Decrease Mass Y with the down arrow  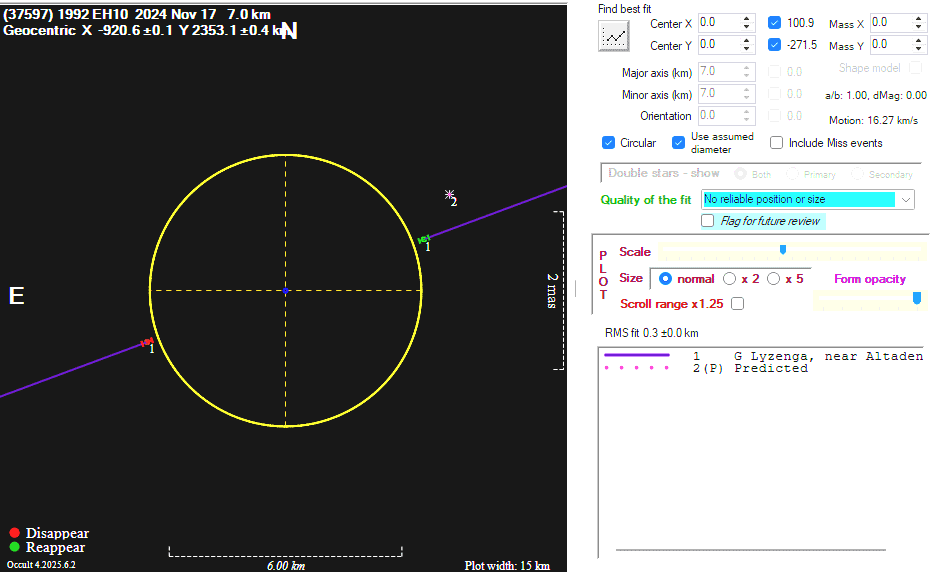pos(919,49)
